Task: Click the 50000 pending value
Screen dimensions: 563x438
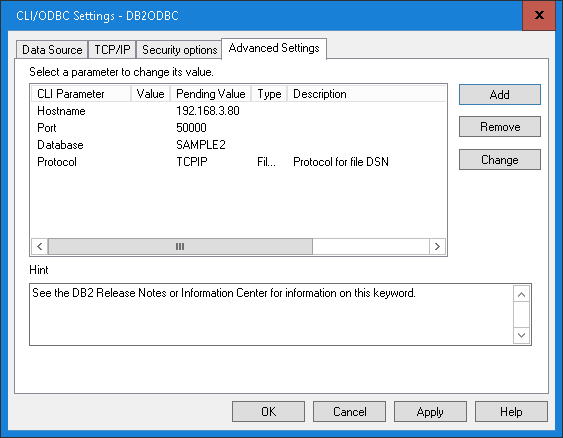Action: [x=191, y=128]
